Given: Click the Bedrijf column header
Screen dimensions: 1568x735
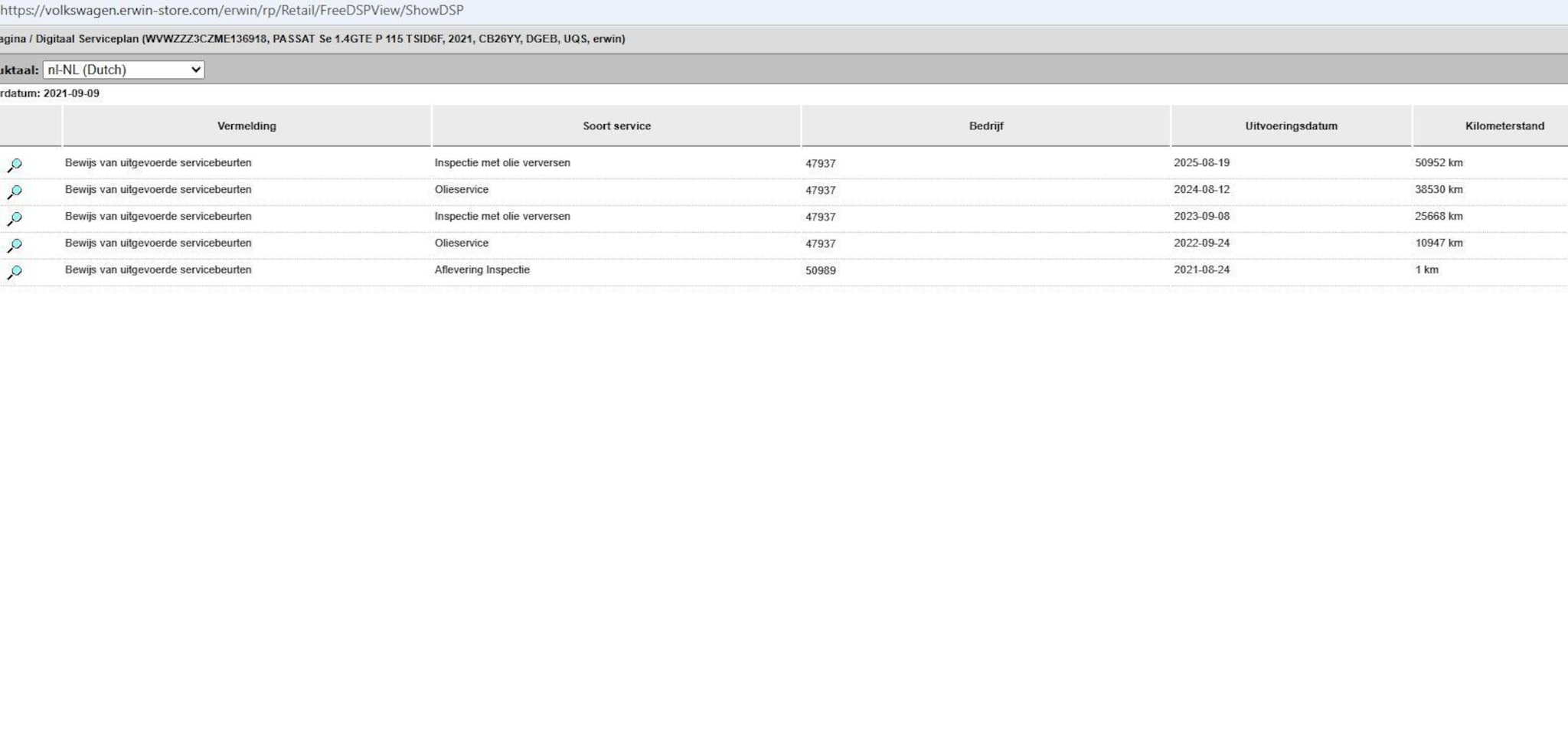Looking at the screenshot, I should (985, 126).
